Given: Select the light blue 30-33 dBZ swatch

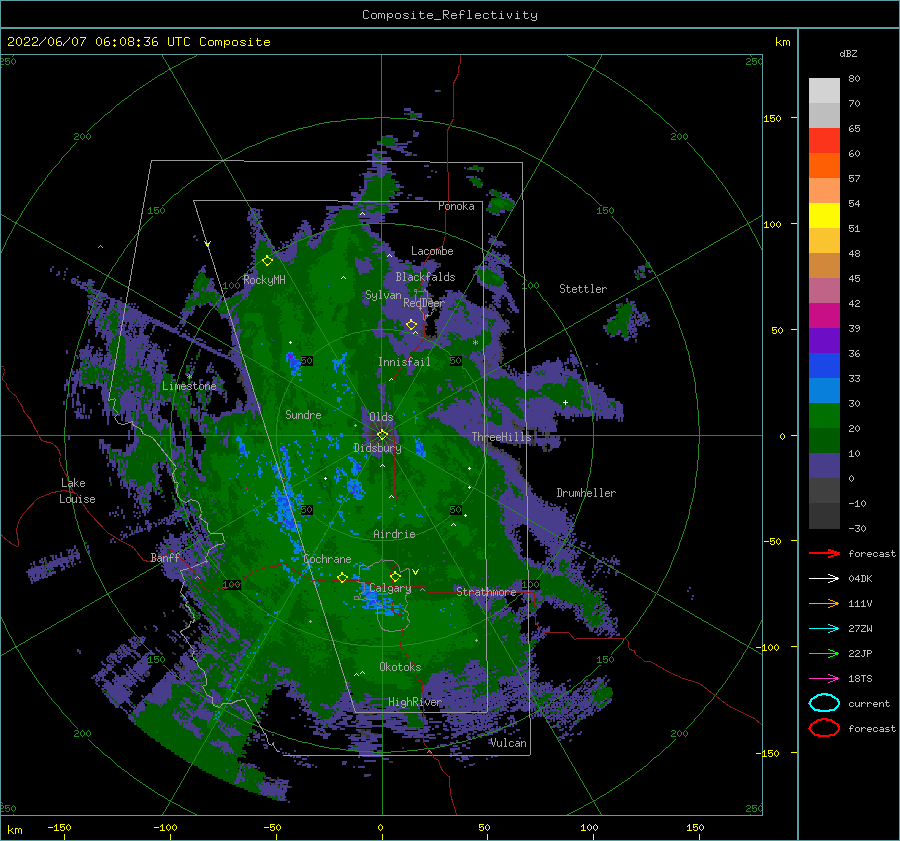Looking at the screenshot, I should click(824, 390).
